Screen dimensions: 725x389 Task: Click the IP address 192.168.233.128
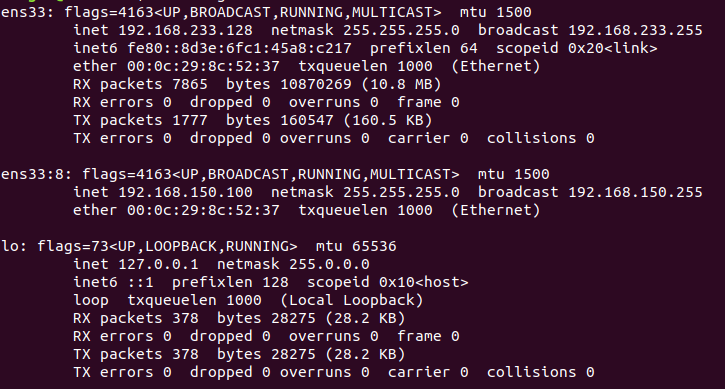(185, 31)
